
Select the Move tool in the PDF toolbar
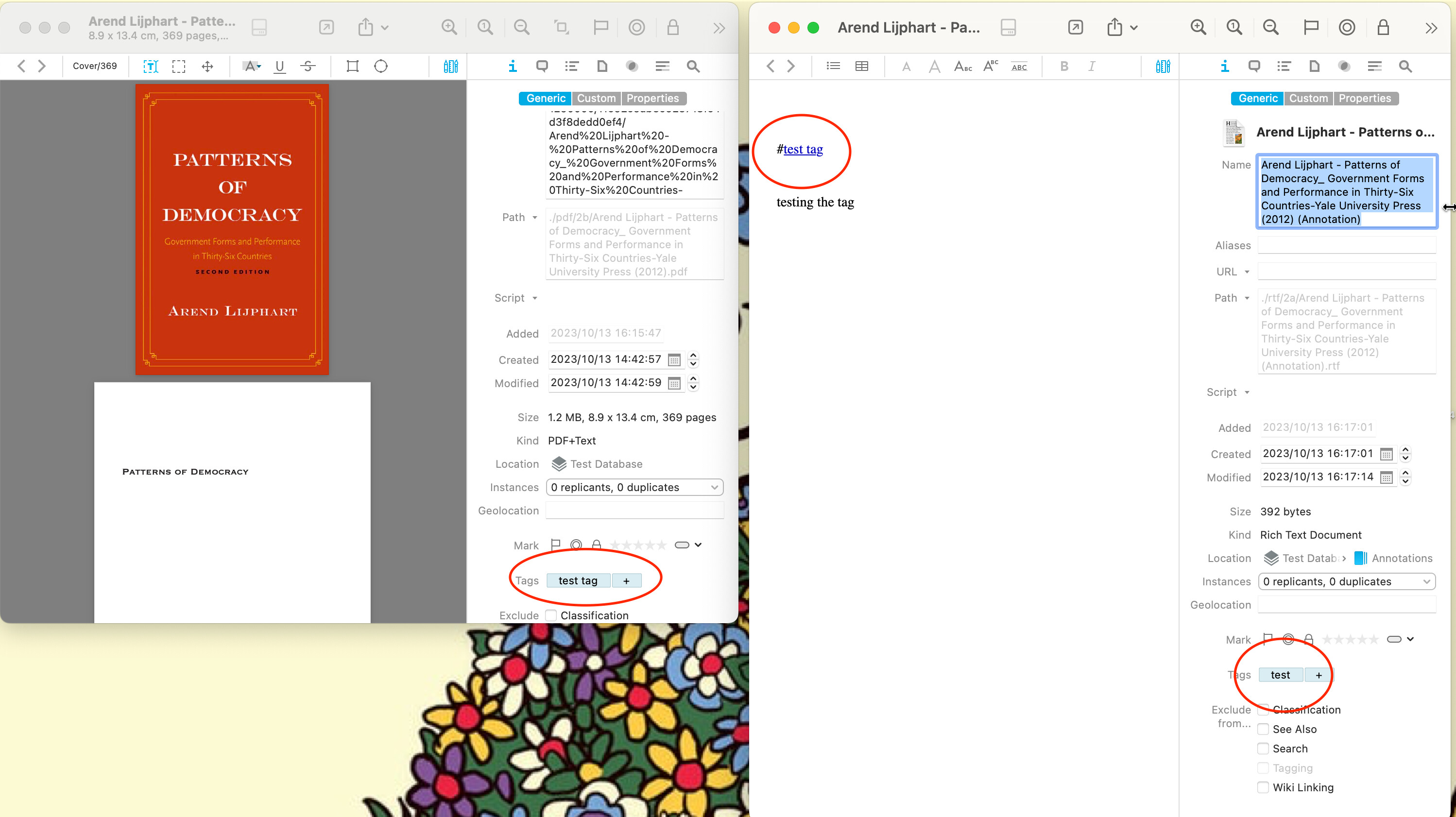(207, 66)
